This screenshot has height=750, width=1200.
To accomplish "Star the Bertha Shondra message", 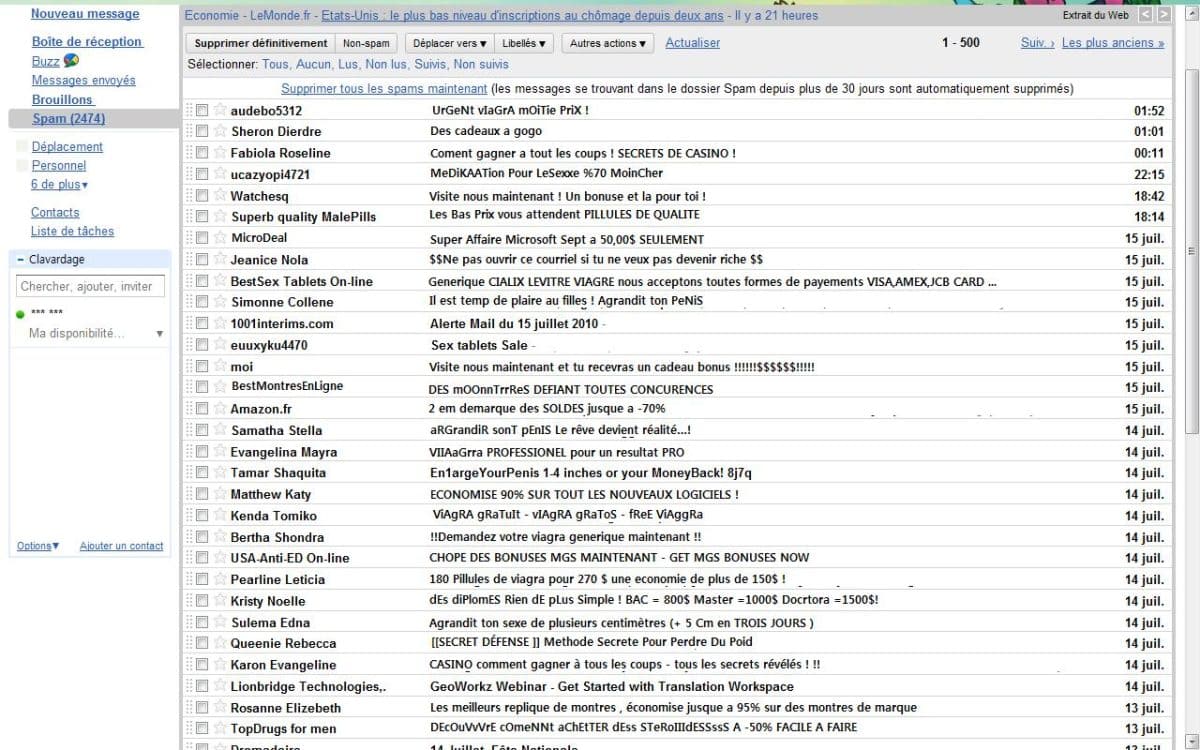I will click(220, 537).
